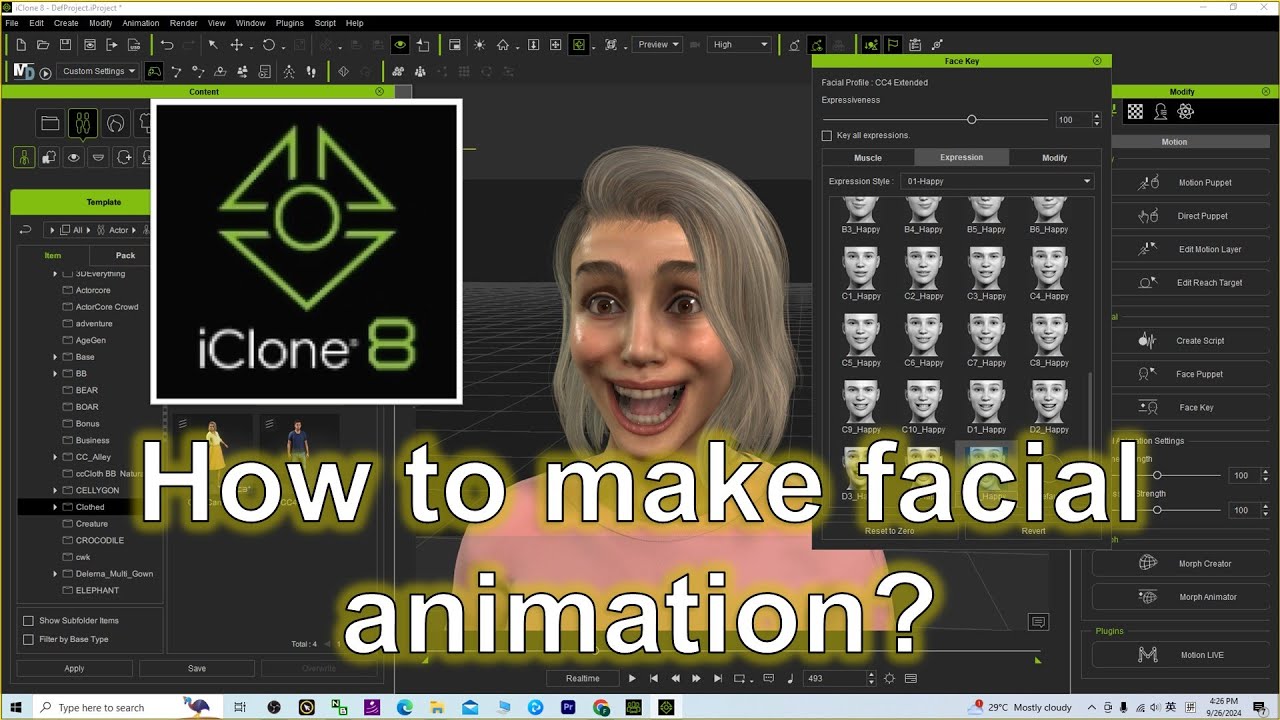
Task: Select the C1_Happy expression thumbnail
Action: click(861, 274)
